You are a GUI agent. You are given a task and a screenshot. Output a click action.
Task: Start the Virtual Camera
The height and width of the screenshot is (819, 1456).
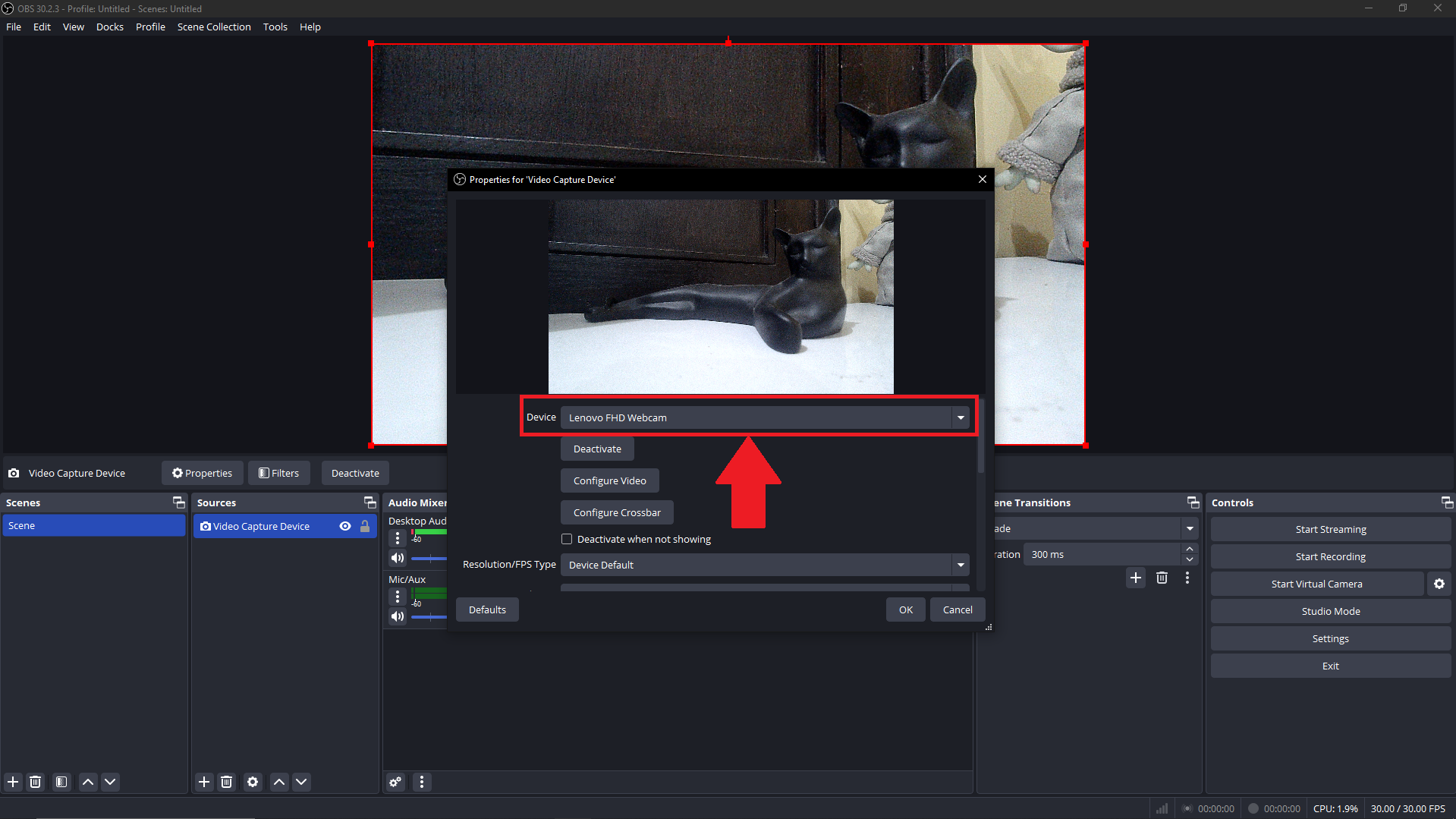(x=1316, y=583)
